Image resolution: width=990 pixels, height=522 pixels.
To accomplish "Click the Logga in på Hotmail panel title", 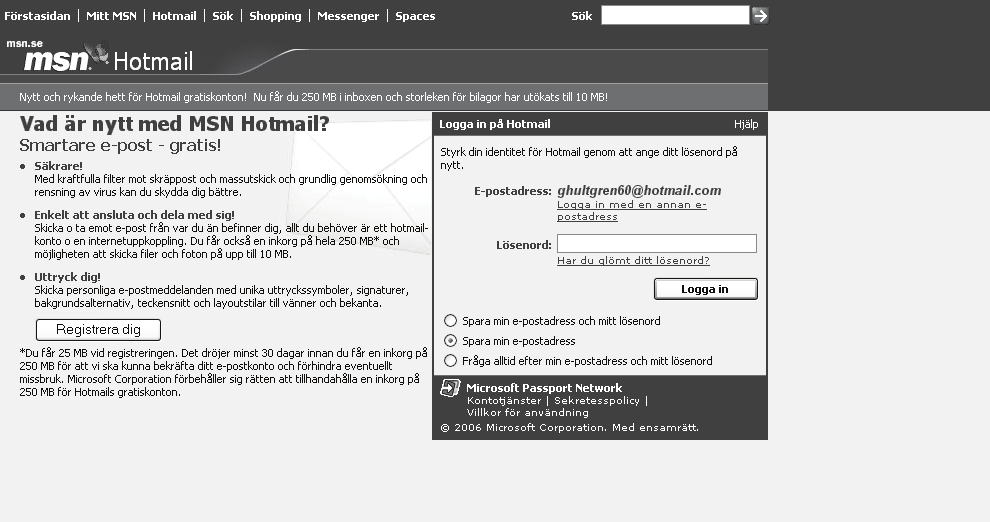I will coord(494,124).
